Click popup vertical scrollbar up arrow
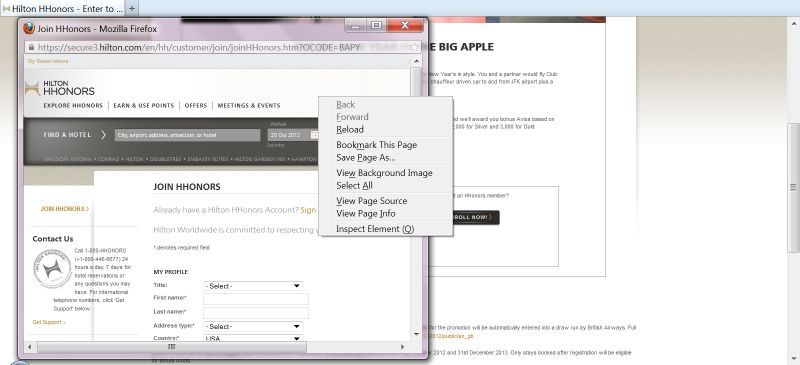This screenshot has width=800, height=365. [416, 61]
